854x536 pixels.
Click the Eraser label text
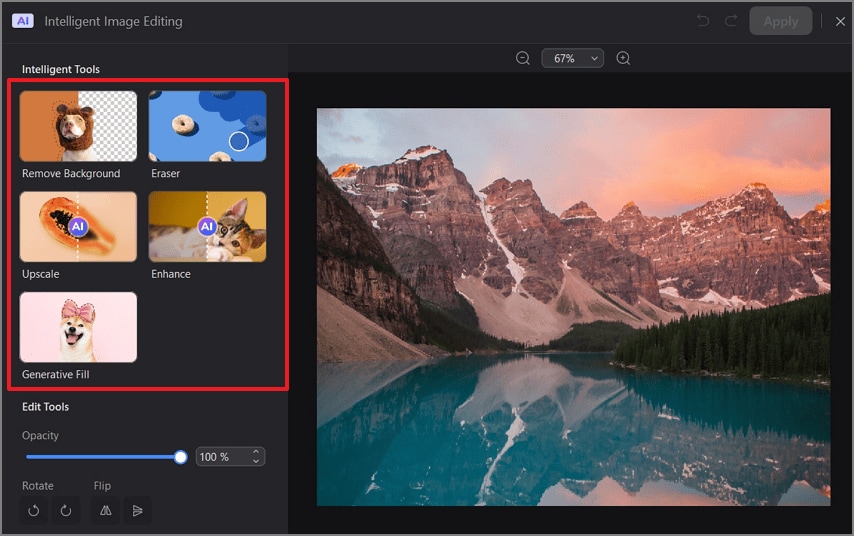(166, 173)
